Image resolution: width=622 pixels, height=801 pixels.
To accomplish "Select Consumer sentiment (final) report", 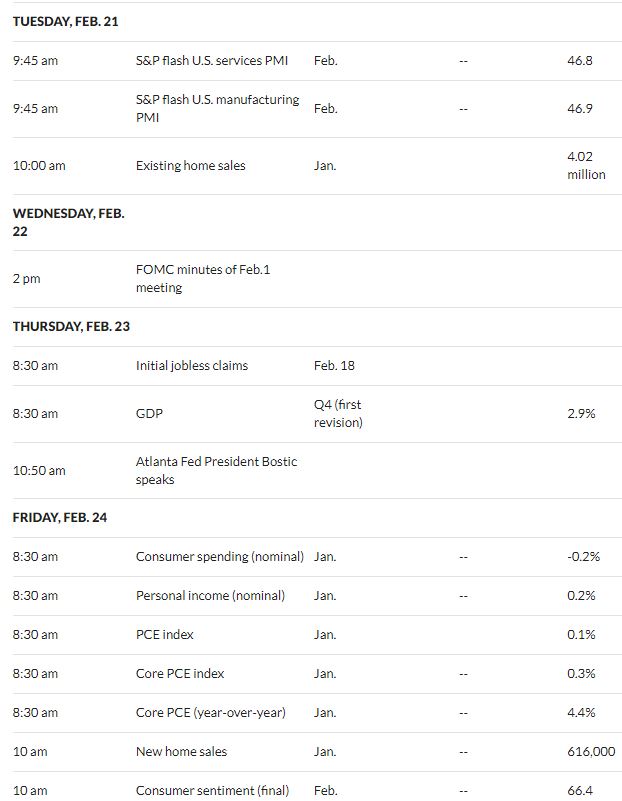I will [x=212, y=790].
